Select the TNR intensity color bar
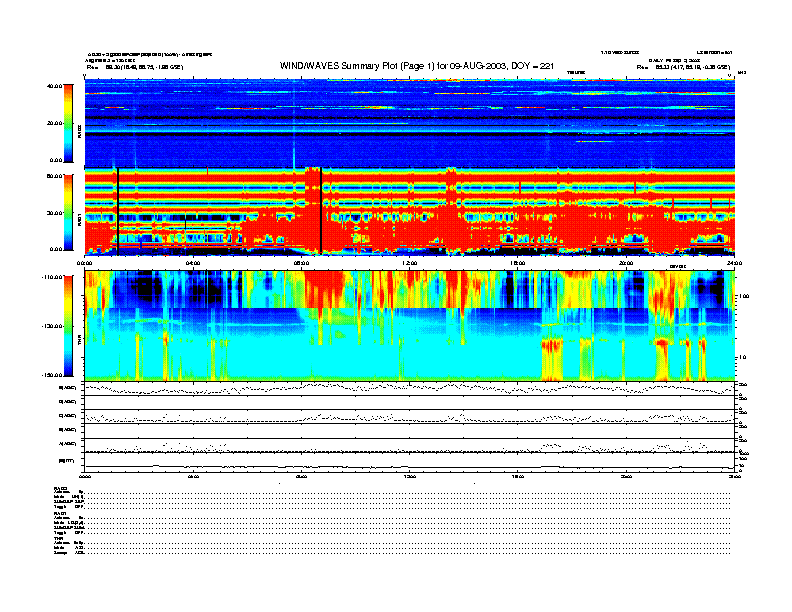Viewport: 792px width, 612px height. point(68,326)
